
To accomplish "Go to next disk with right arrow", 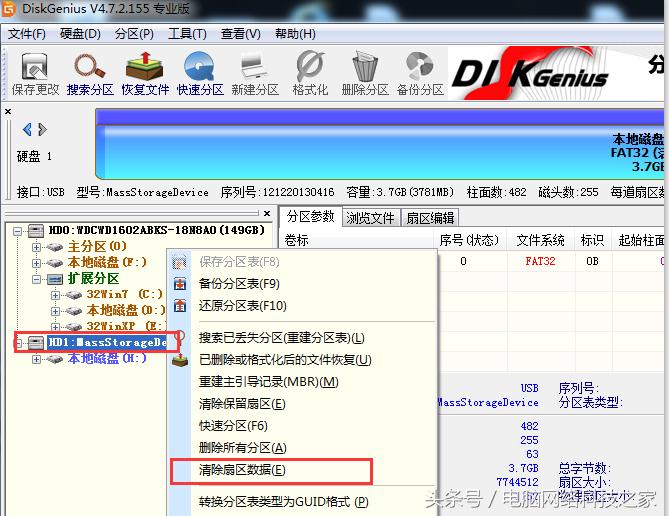I will [42, 129].
